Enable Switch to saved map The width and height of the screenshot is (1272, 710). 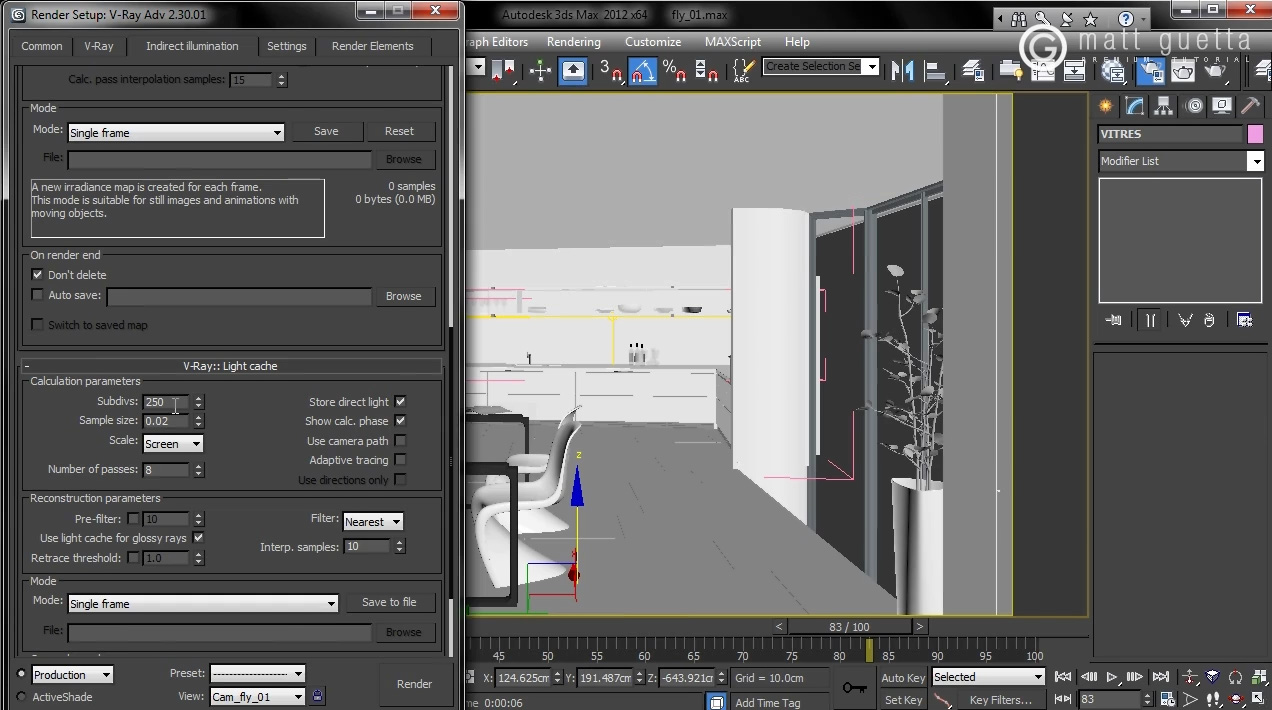(38, 325)
